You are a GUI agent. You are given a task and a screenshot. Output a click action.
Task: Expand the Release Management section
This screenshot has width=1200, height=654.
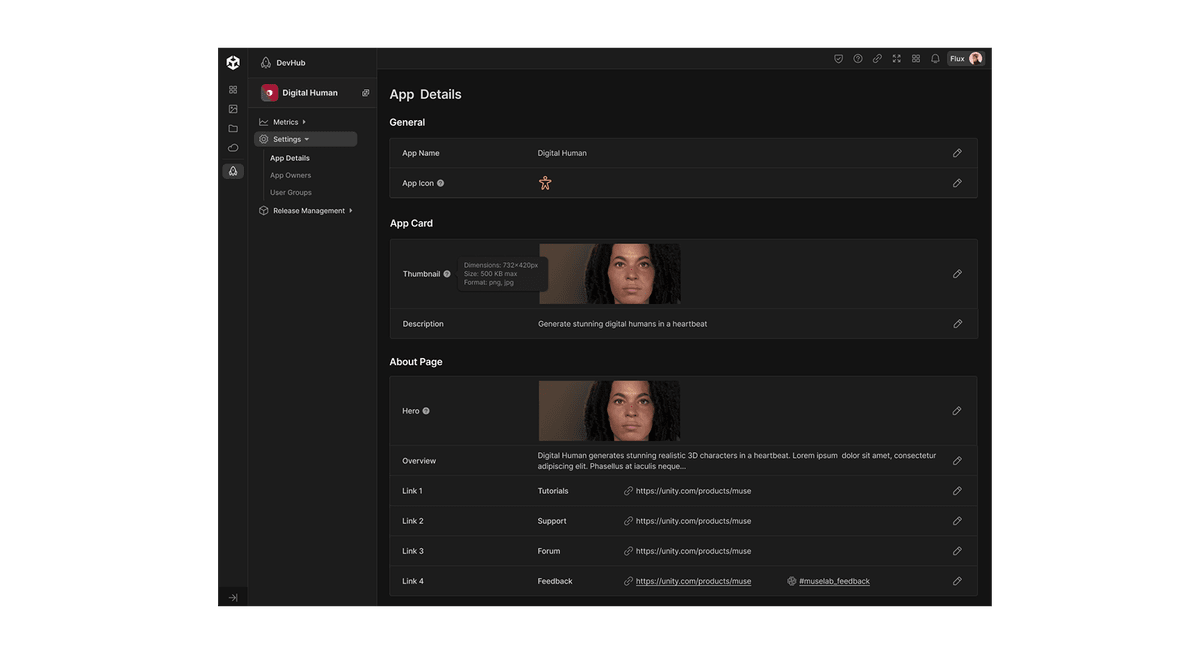[x=308, y=211]
